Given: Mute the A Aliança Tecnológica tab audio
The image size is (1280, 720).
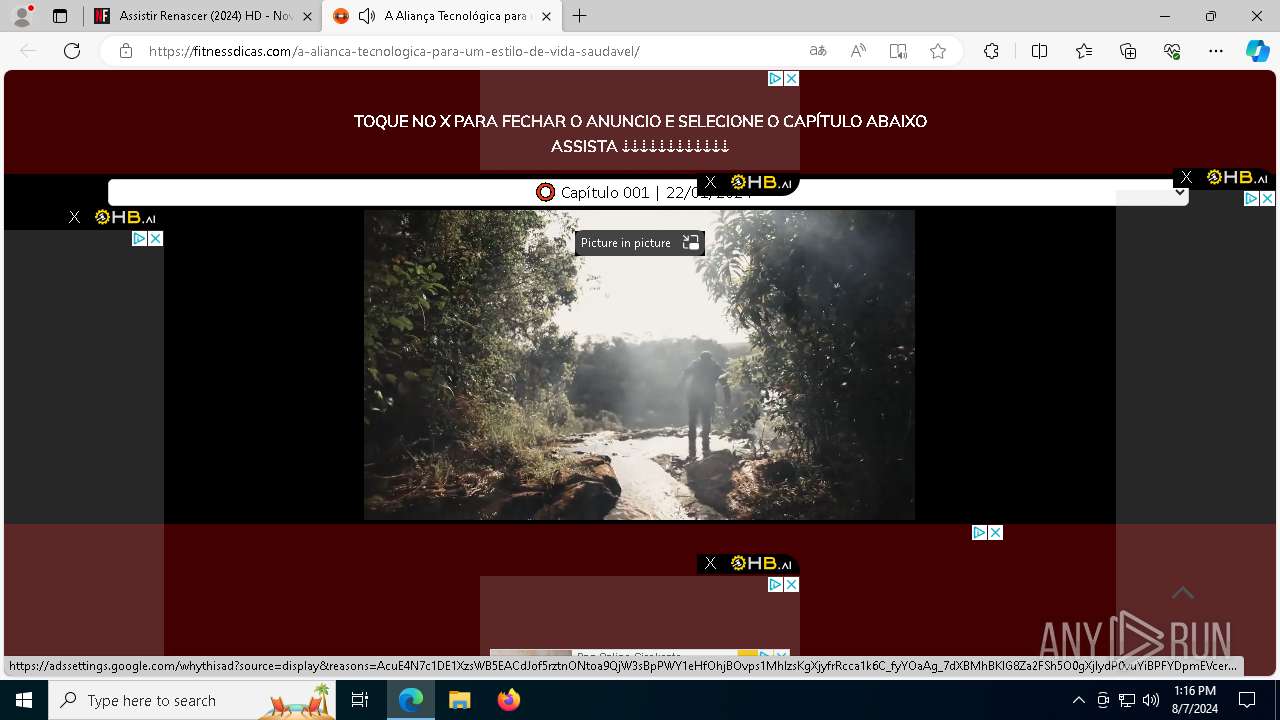Looking at the screenshot, I should (x=366, y=16).
